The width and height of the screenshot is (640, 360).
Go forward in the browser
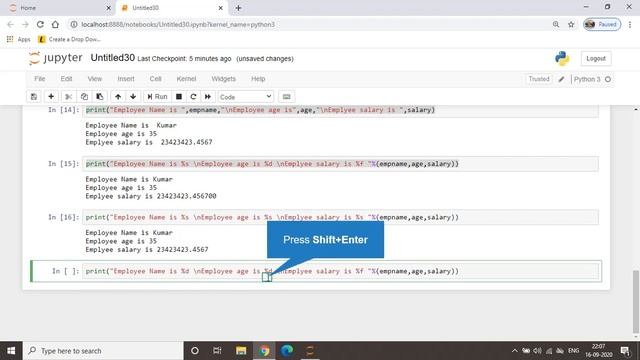(25, 24)
